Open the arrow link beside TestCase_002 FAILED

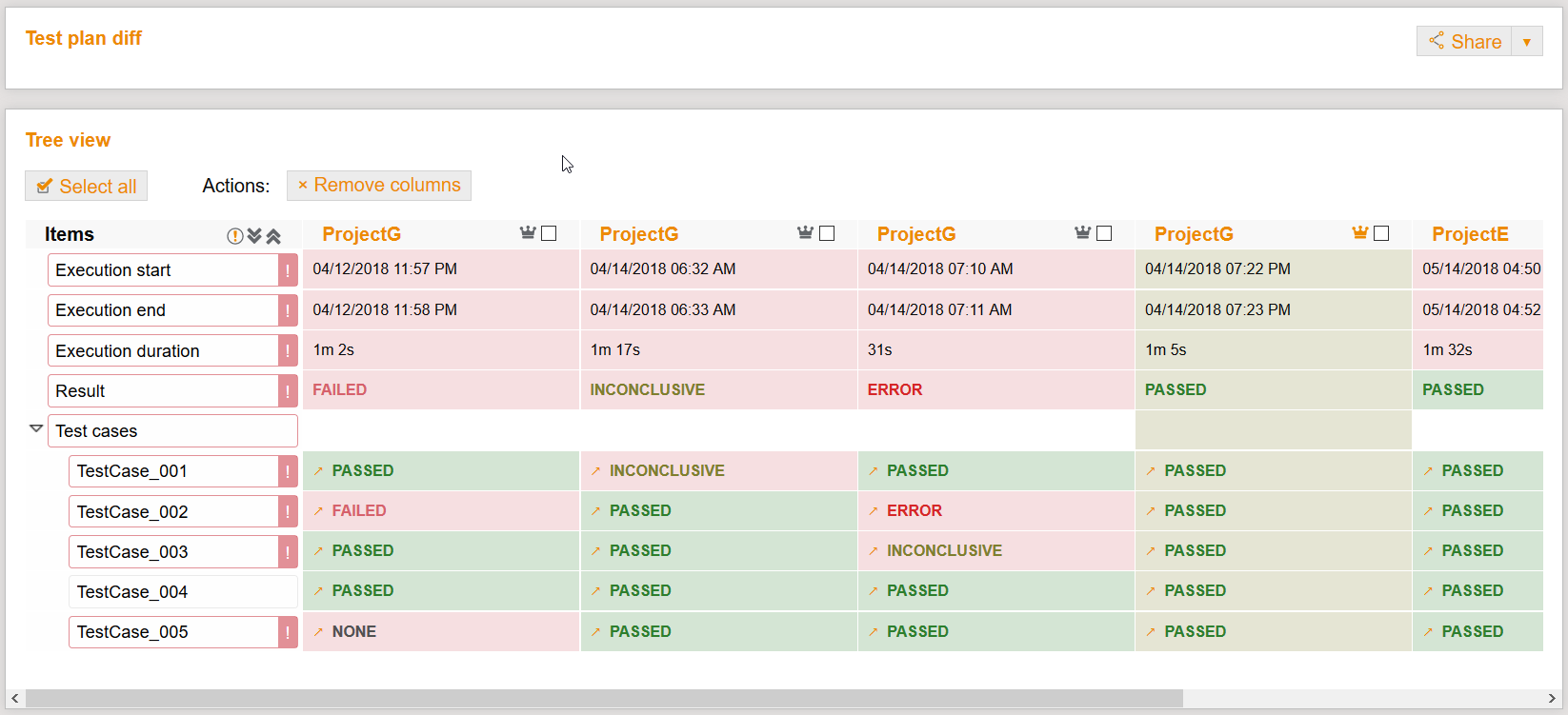(318, 511)
